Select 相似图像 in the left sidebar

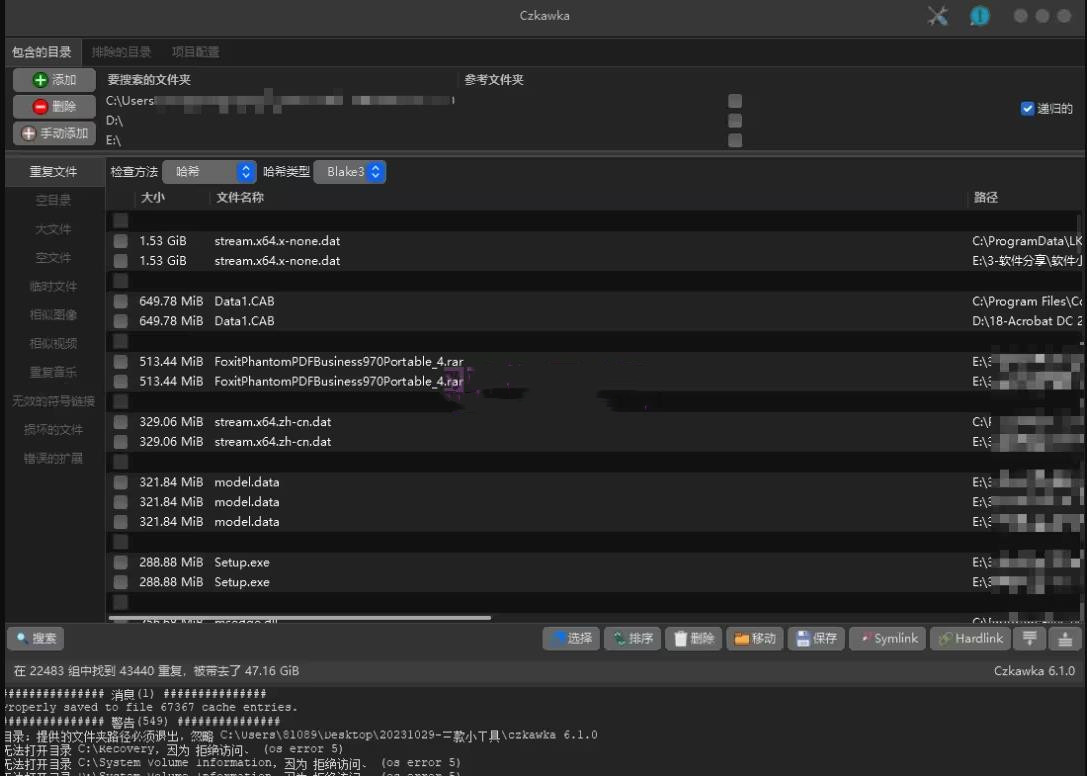[x=53, y=315]
